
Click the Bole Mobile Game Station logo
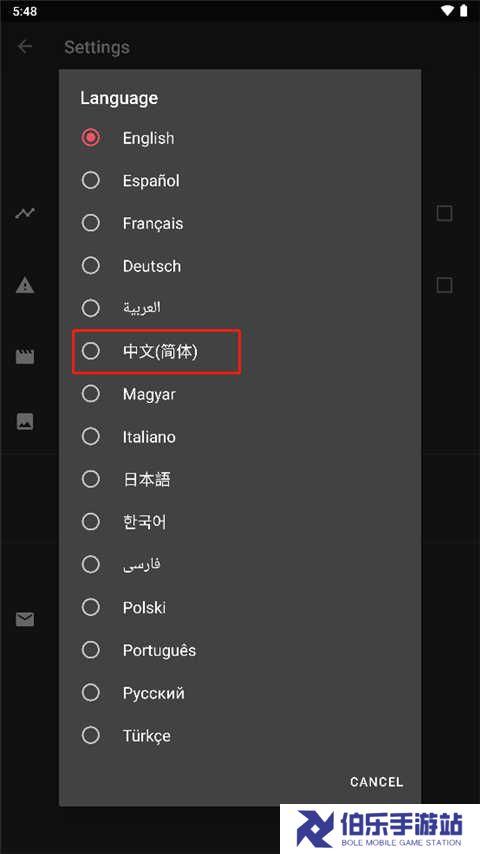click(380, 829)
